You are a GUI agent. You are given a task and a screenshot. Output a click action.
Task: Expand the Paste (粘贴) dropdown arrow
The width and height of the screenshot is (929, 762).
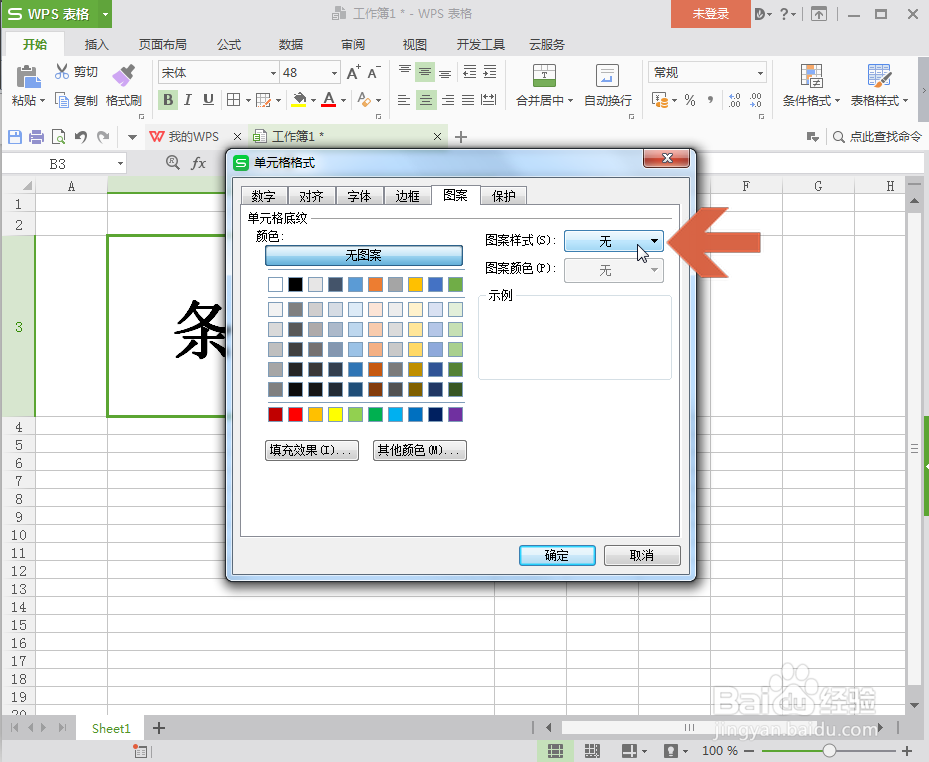click(x=43, y=101)
